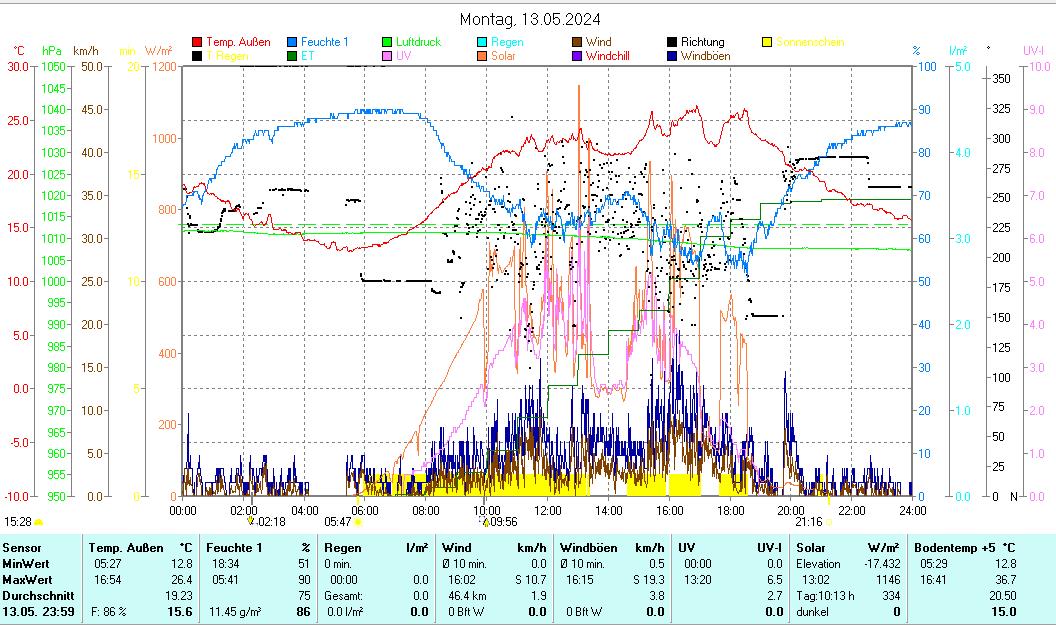Click the blue Feuchte 1 legend swatch
Image resolution: width=1056 pixels, height=625 pixels.
pyautogui.click(x=292, y=42)
